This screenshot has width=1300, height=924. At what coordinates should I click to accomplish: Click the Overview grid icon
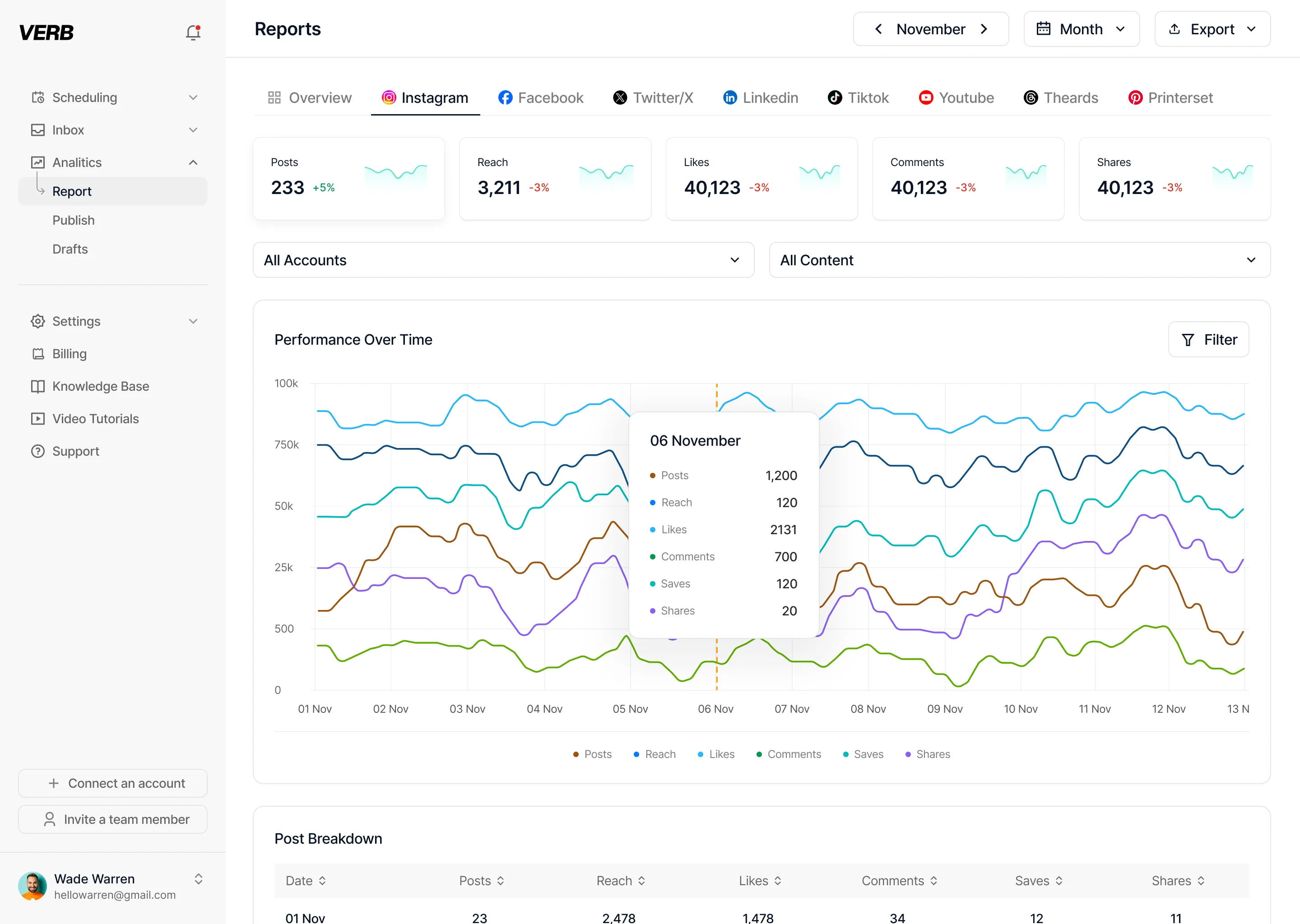pos(274,98)
